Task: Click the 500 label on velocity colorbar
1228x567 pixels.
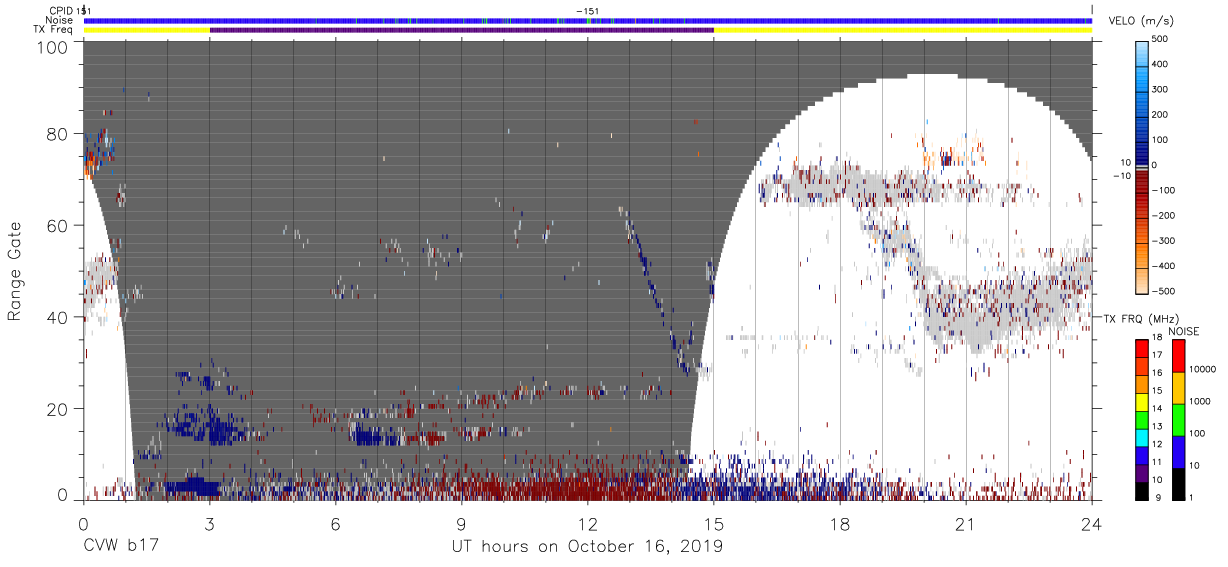Action: pyautogui.click(x=1162, y=40)
